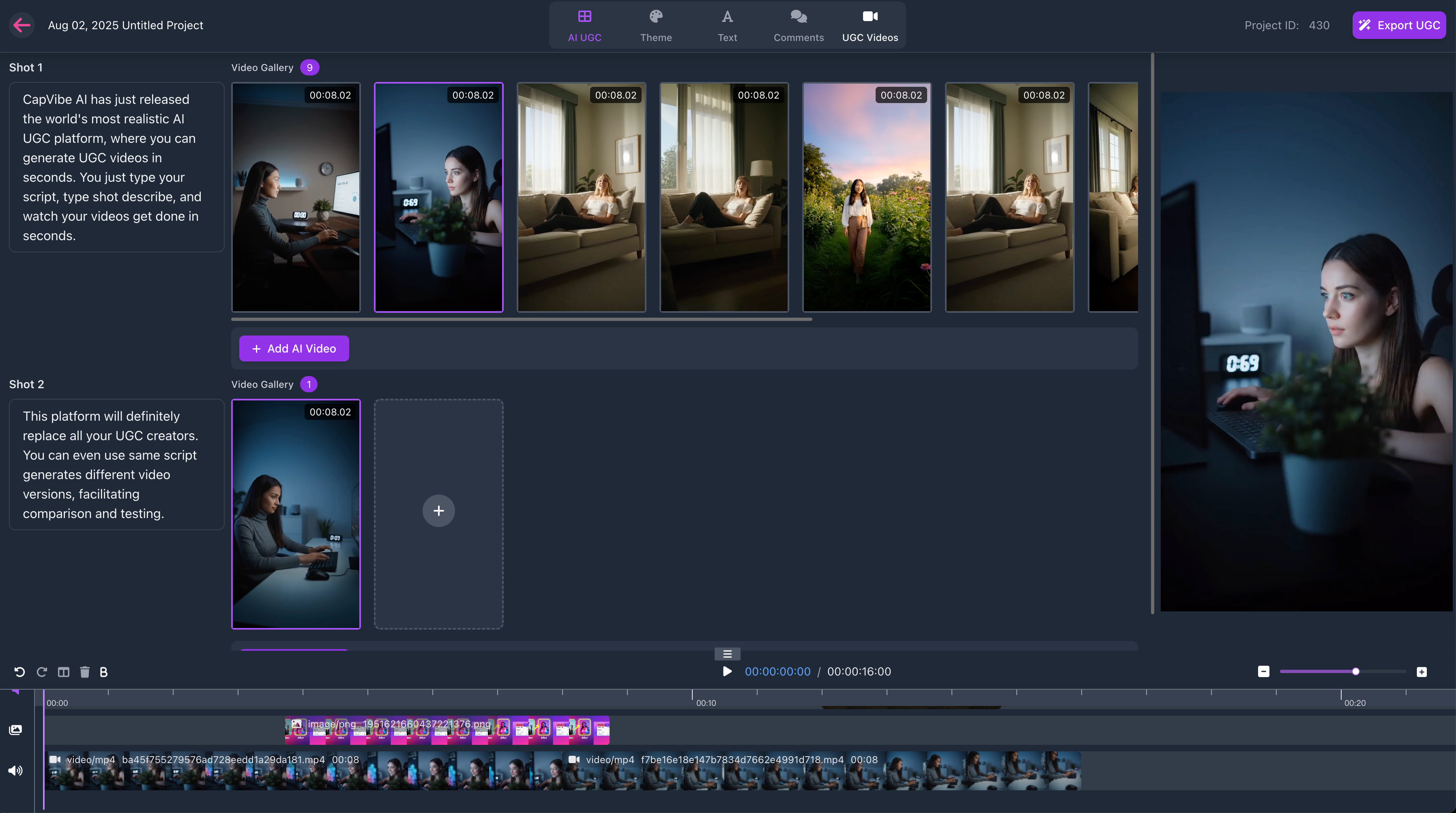Viewport: 1456px width, 813px height.
Task: Click the back arrow to leave project
Action: point(22,25)
